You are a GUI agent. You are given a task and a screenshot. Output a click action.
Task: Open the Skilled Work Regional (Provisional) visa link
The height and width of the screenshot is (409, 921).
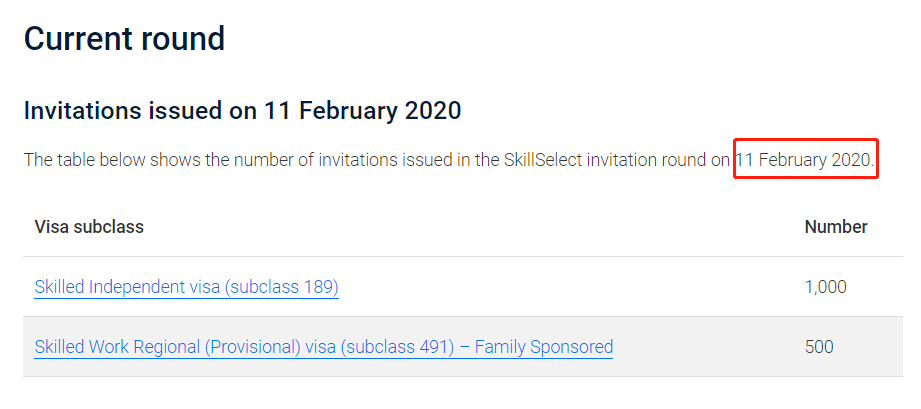tap(323, 347)
